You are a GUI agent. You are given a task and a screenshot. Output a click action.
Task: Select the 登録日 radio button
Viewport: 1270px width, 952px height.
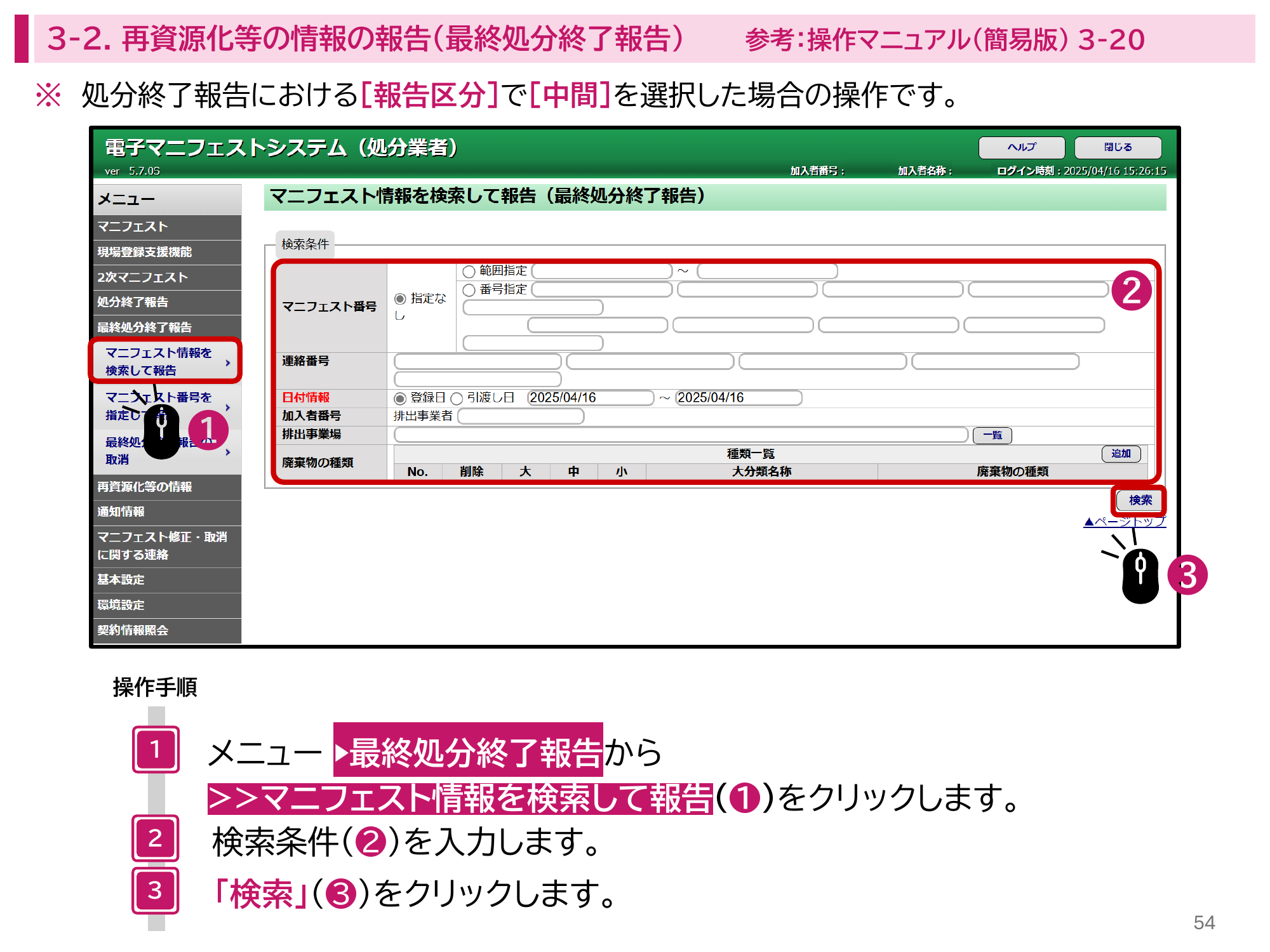pyautogui.click(x=400, y=399)
